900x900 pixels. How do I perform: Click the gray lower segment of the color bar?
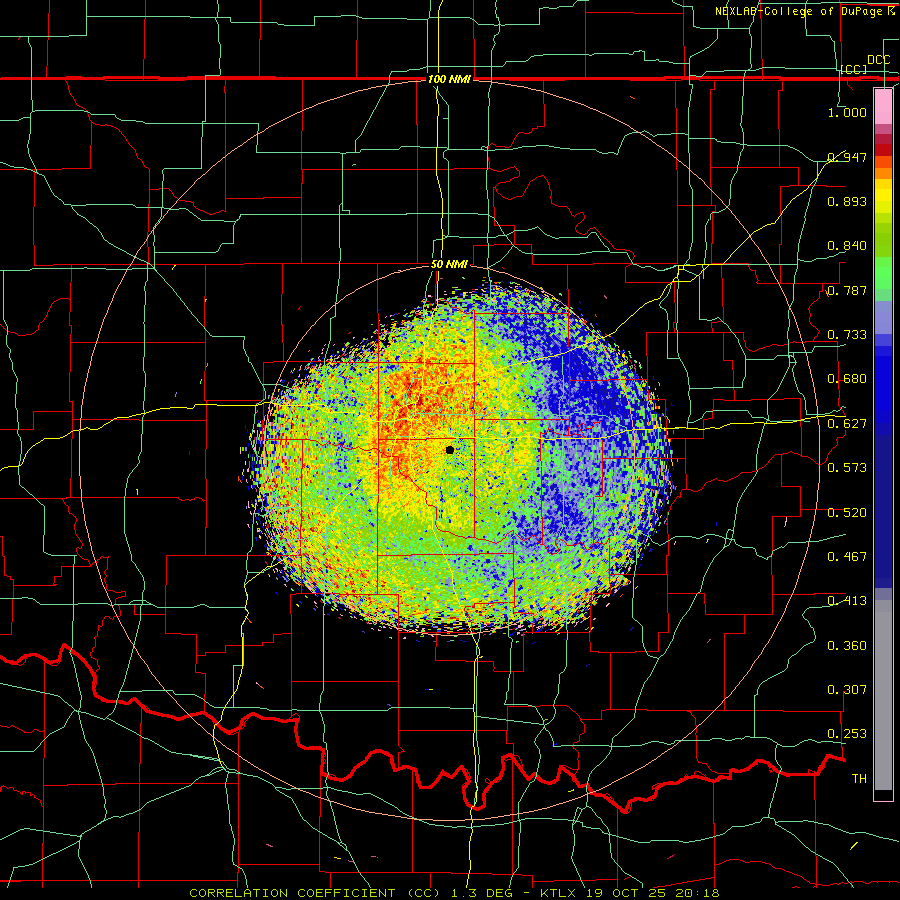883,695
